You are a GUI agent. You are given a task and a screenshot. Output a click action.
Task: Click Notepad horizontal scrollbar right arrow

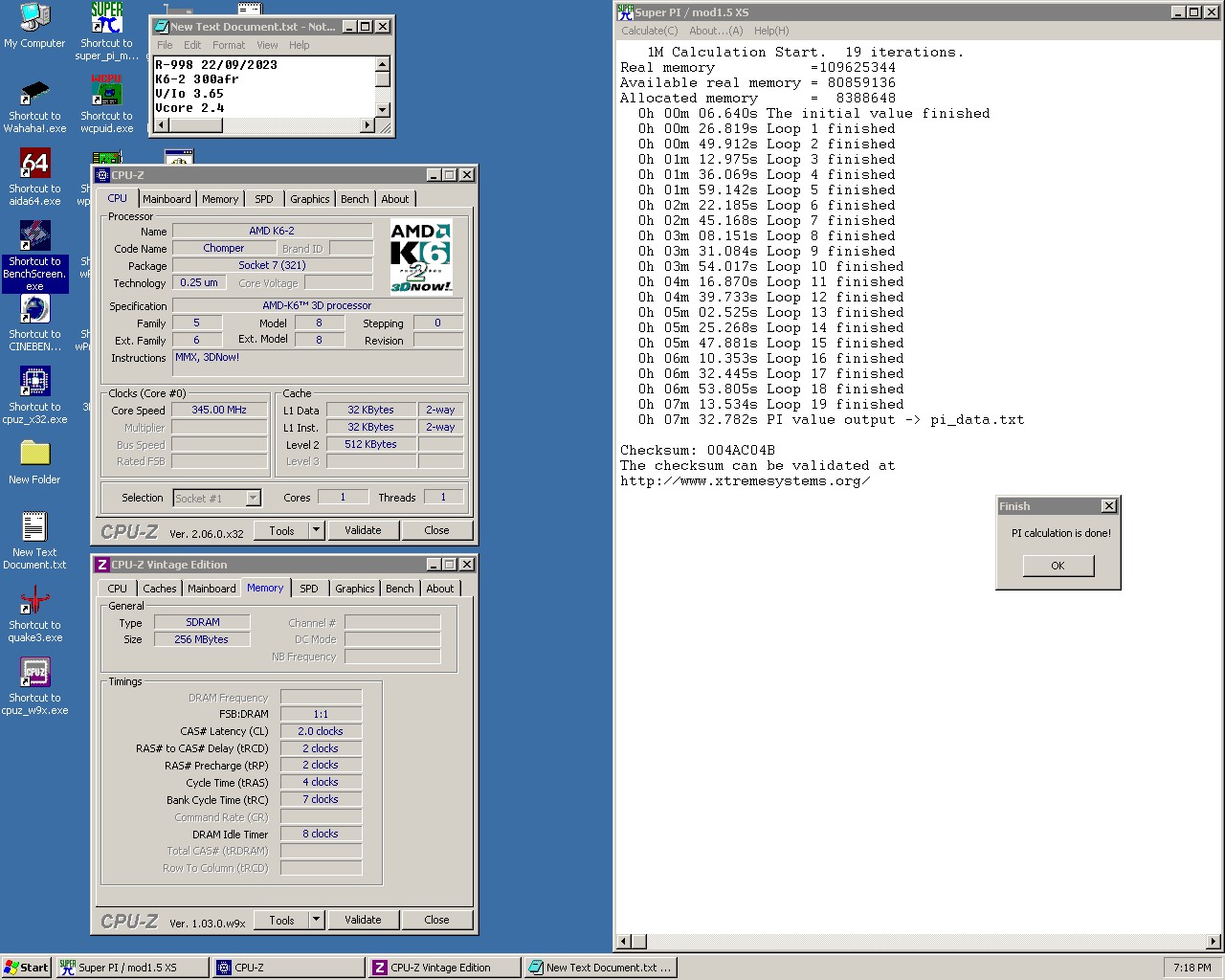point(367,125)
